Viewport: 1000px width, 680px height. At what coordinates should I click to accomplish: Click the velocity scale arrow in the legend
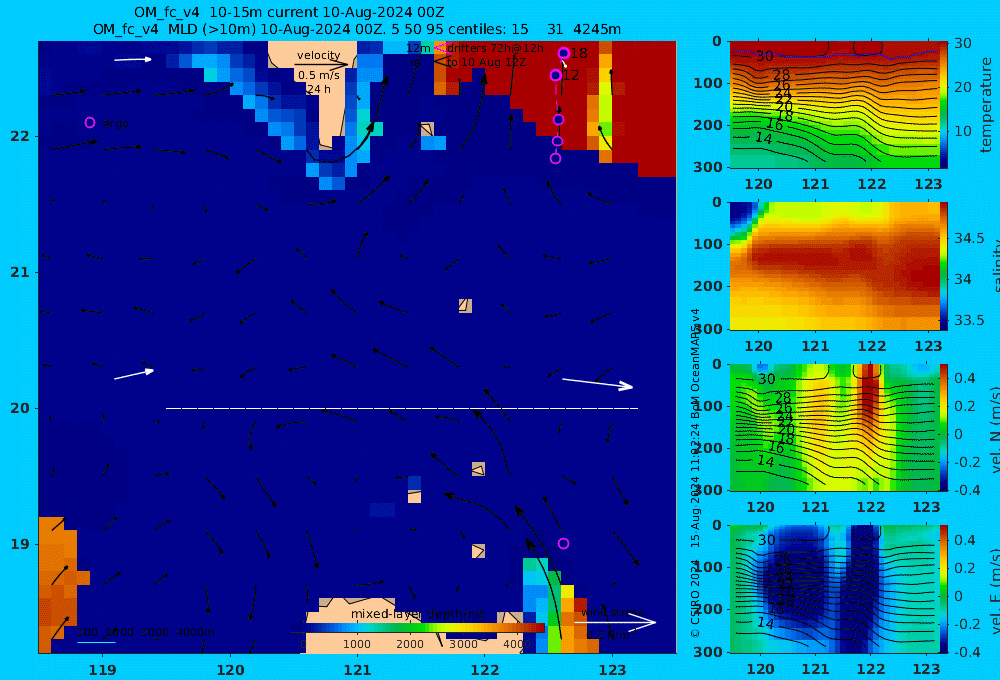[321, 64]
